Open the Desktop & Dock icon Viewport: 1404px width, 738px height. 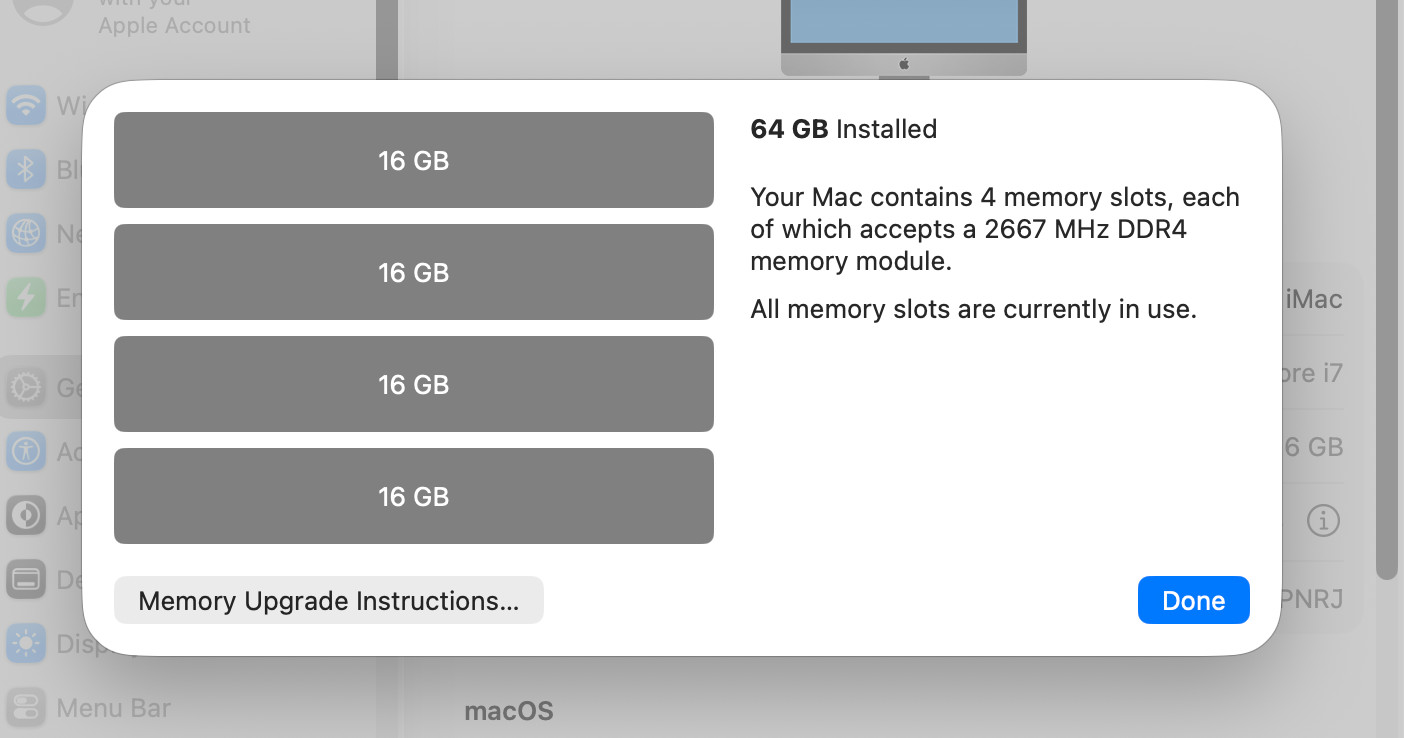point(27,580)
